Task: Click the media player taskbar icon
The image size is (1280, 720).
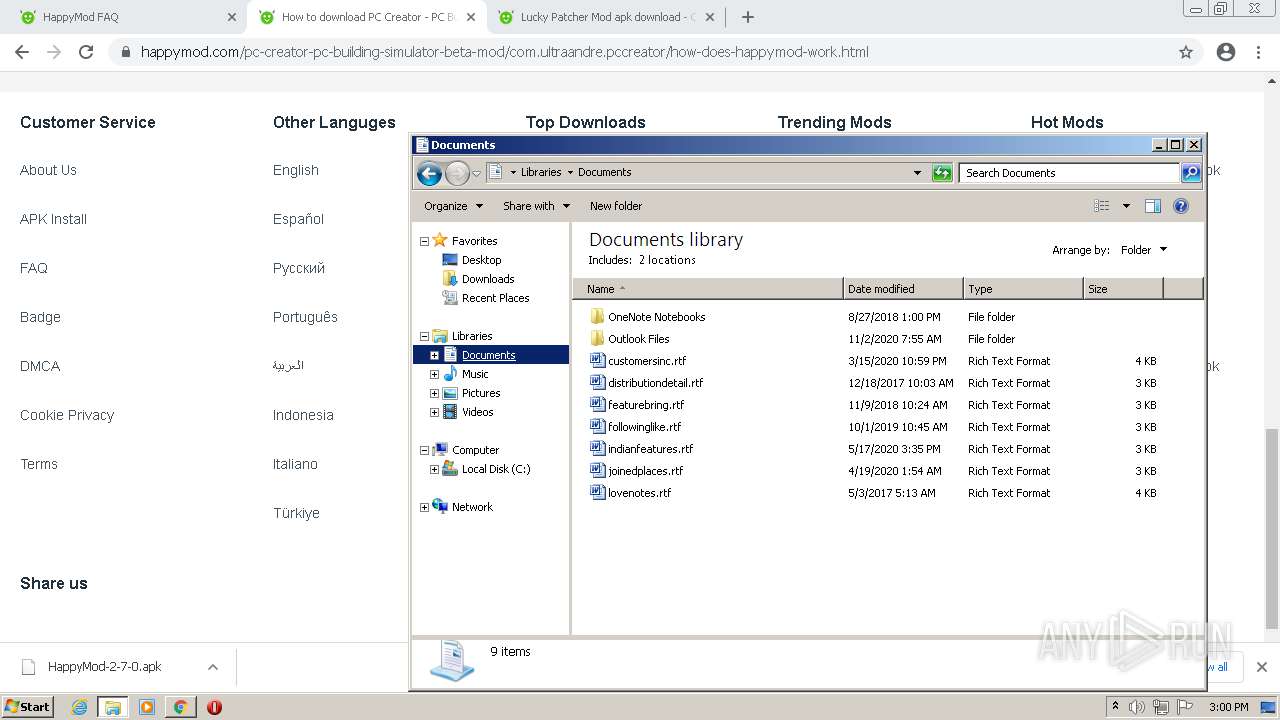Action: (x=147, y=707)
